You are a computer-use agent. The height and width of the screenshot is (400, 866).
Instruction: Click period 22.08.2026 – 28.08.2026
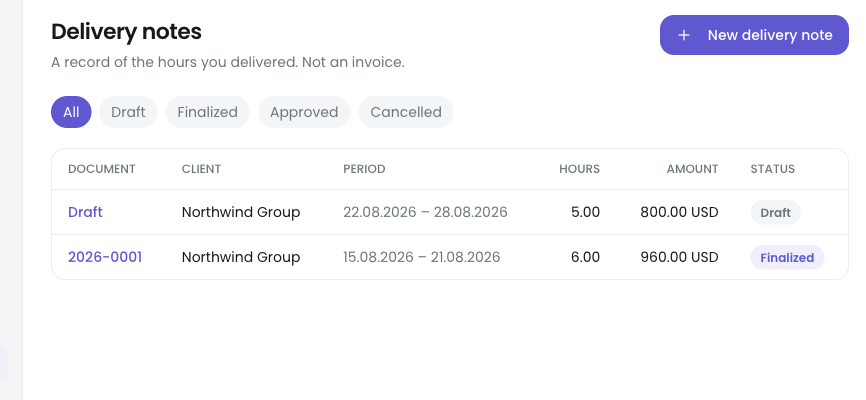[x=425, y=212]
